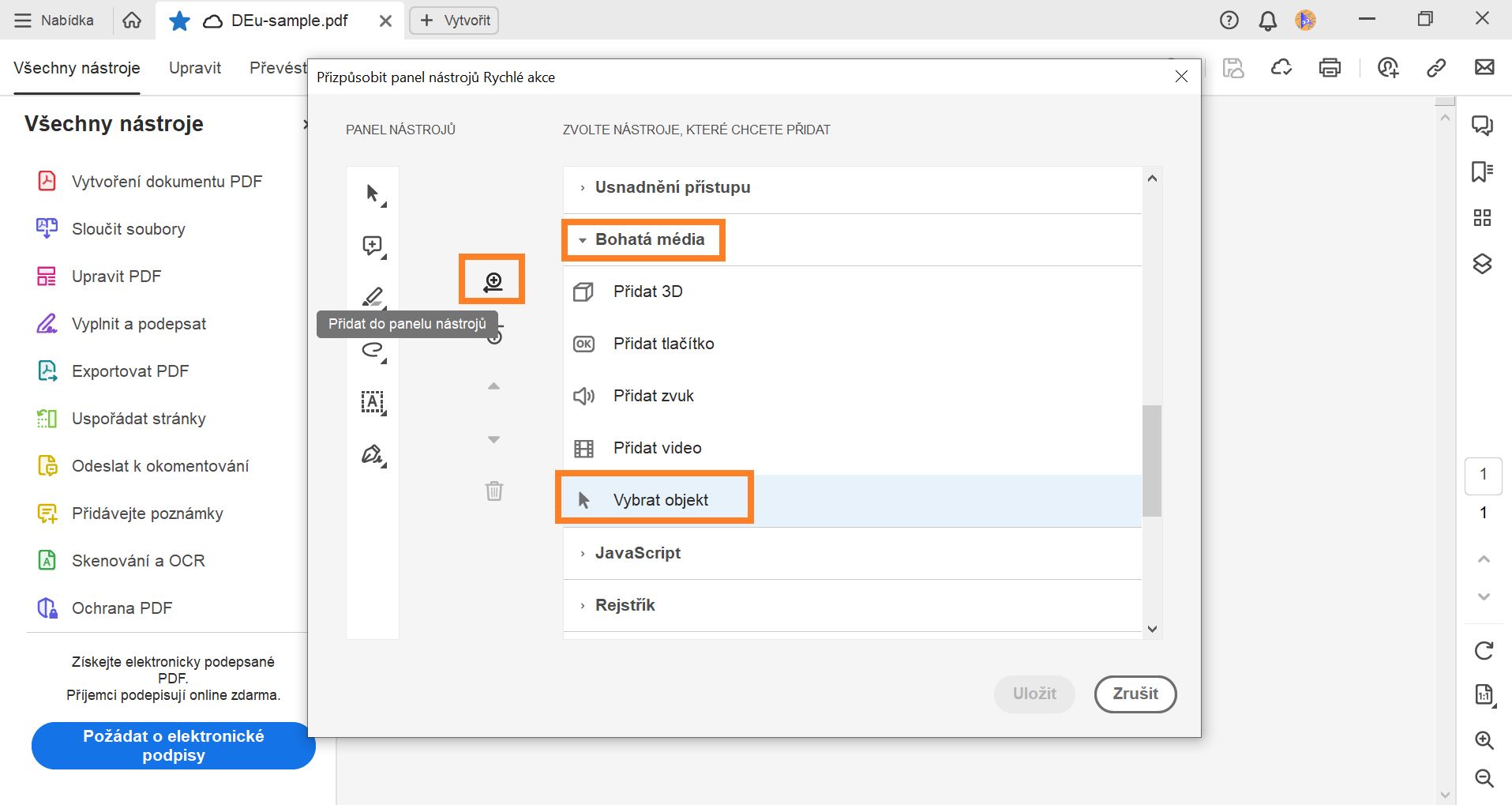1512x805 pixels.
Task: Open the Nabídka menu
Action: pyautogui.click(x=54, y=21)
